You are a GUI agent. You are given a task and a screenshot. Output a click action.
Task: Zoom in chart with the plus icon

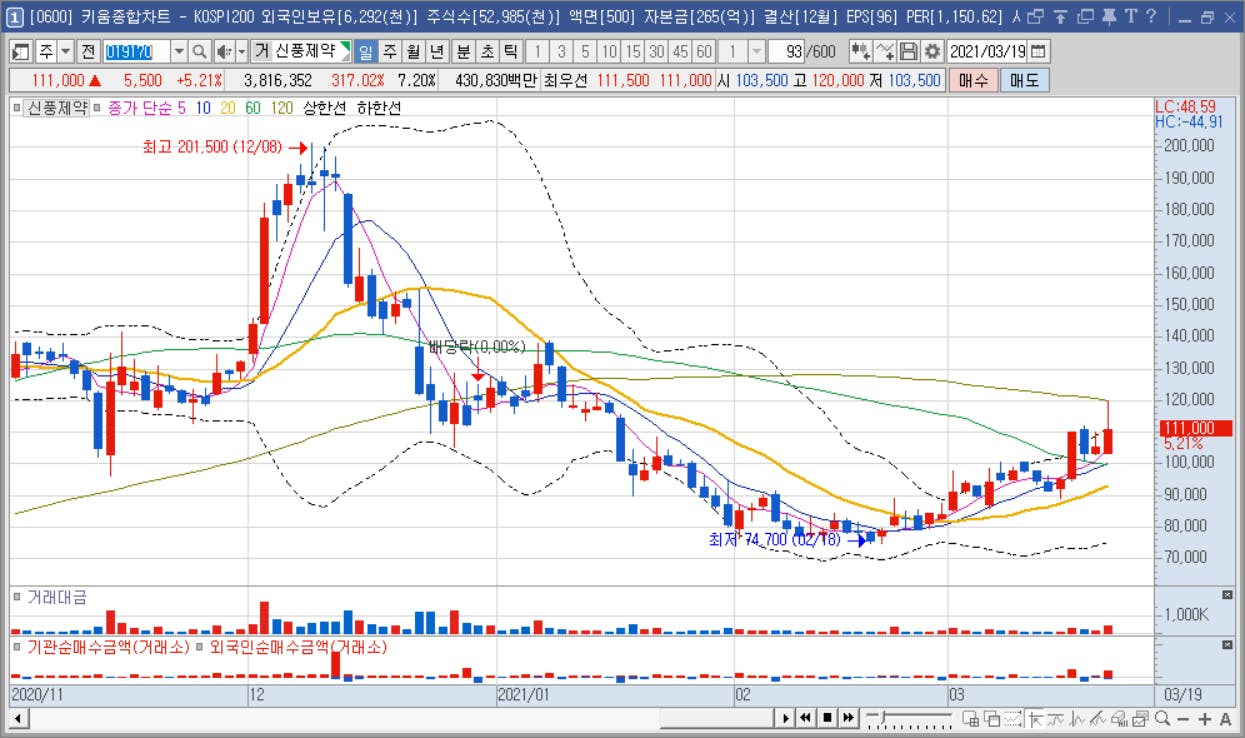[x=1205, y=718]
